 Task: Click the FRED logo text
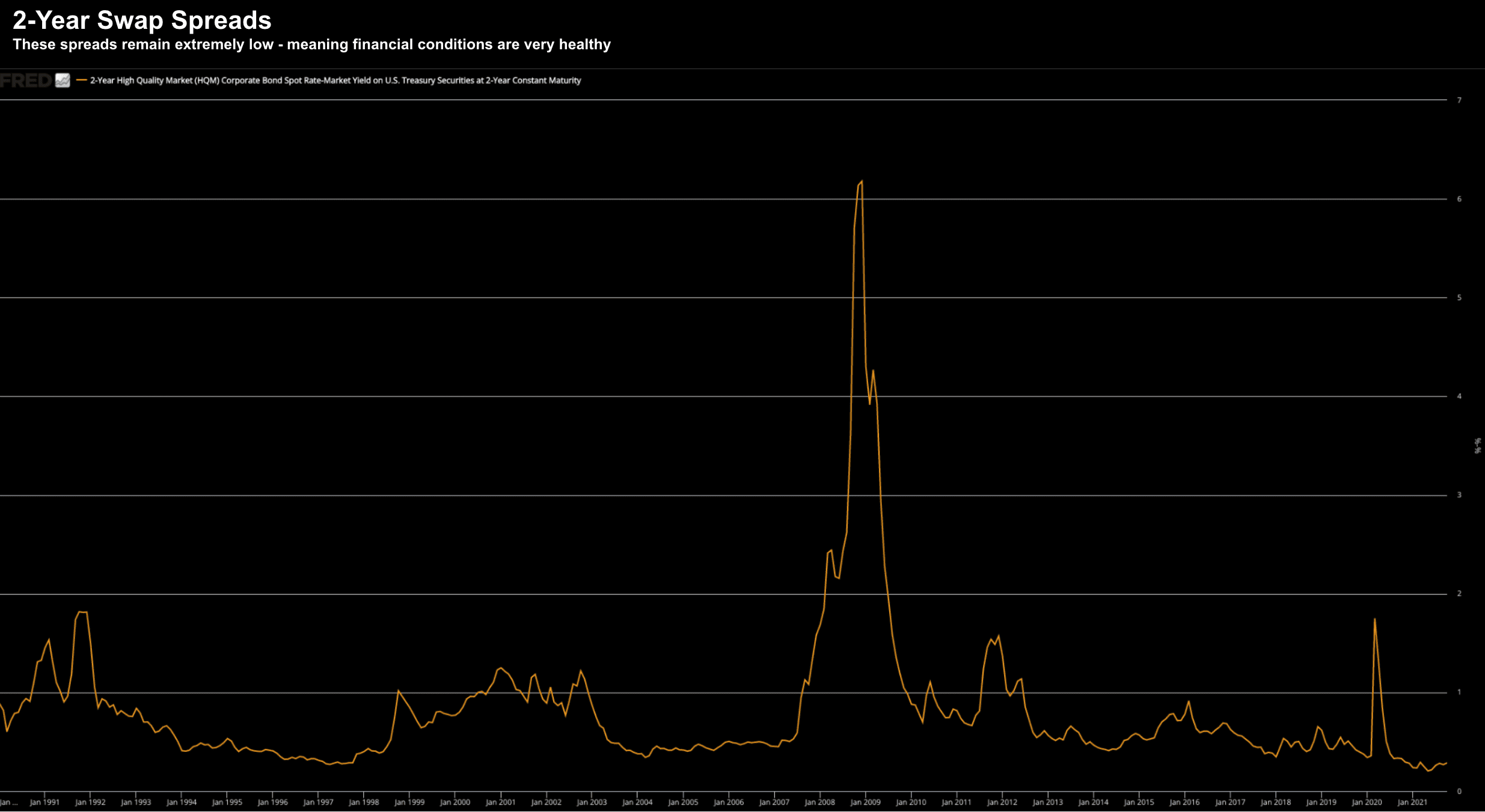click(26, 80)
